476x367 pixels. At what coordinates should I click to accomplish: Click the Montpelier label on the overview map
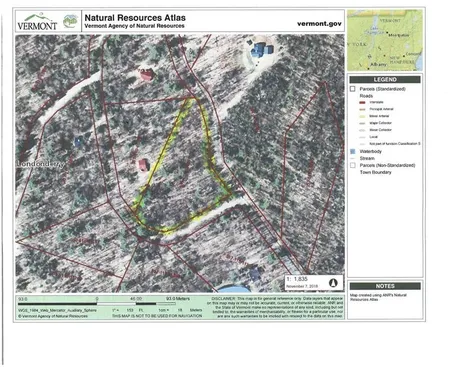pyautogui.click(x=399, y=35)
